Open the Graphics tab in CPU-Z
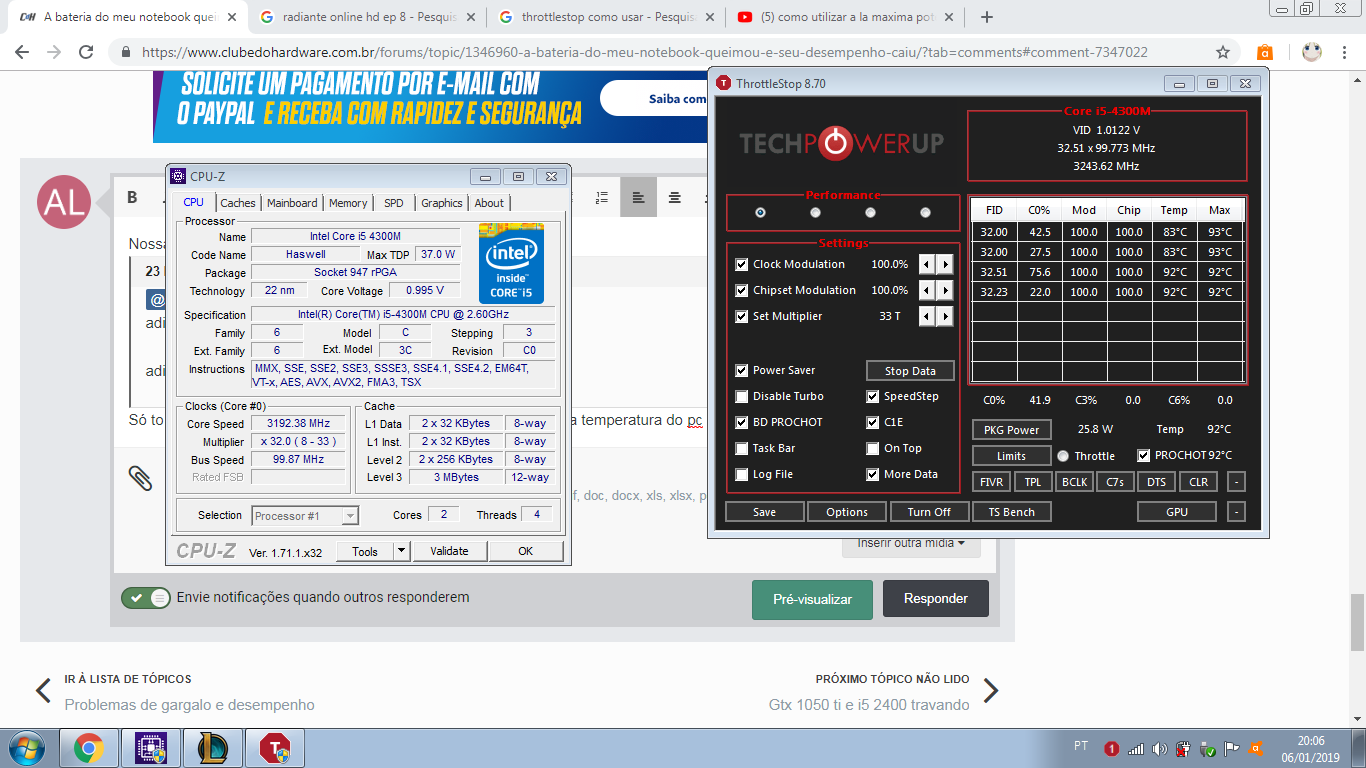This screenshot has width=1366, height=768. pos(441,203)
